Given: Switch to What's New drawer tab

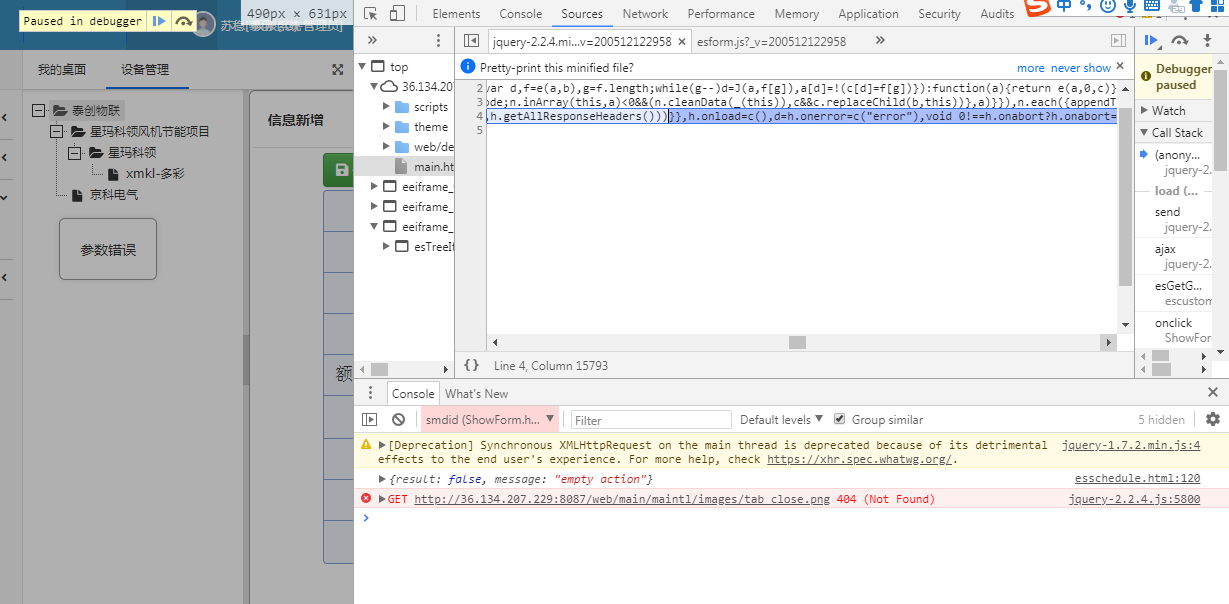Looking at the screenshot, I should (x=476, y=393).
